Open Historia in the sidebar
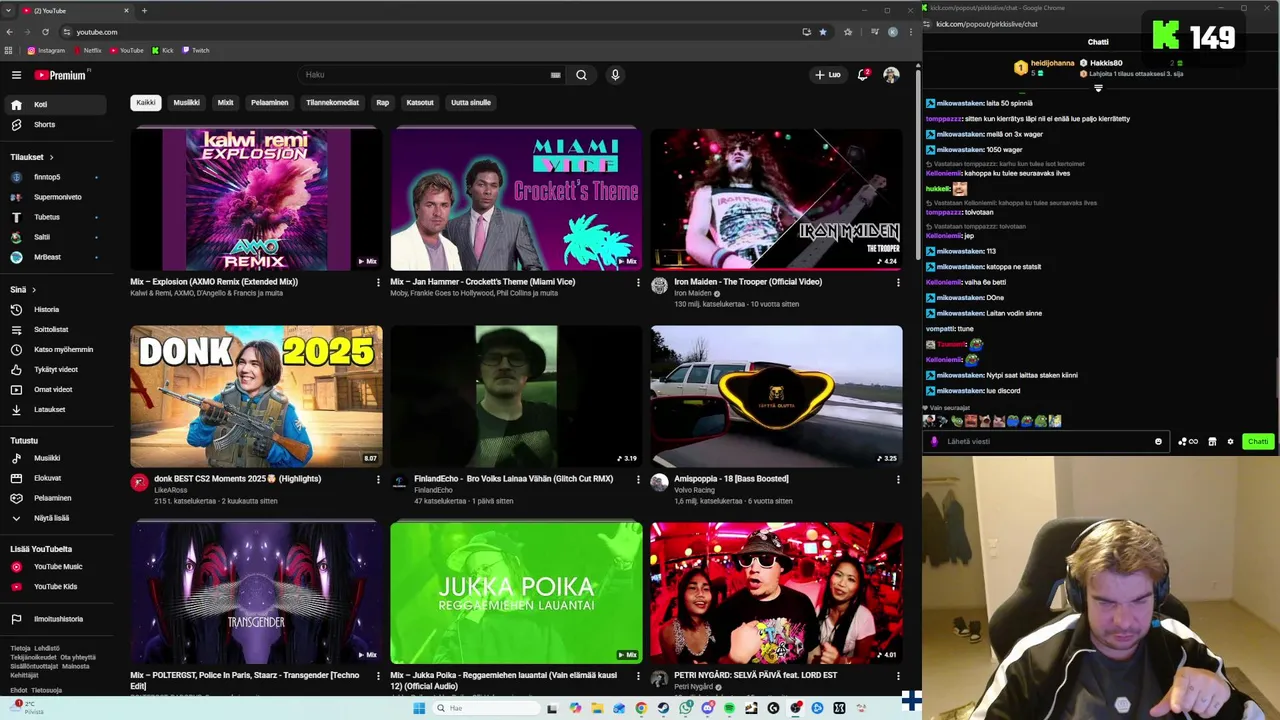The width and height of the screenshot is (1280, 720). [x=56, y=310]
